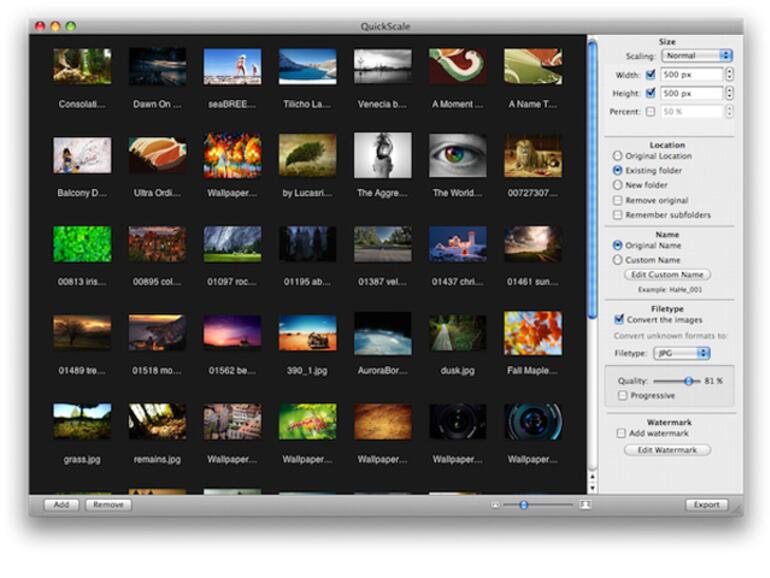Open the Scaling dropdown set to Normal
Viewport: 770px width, 578px height.
tap(698, 56)
